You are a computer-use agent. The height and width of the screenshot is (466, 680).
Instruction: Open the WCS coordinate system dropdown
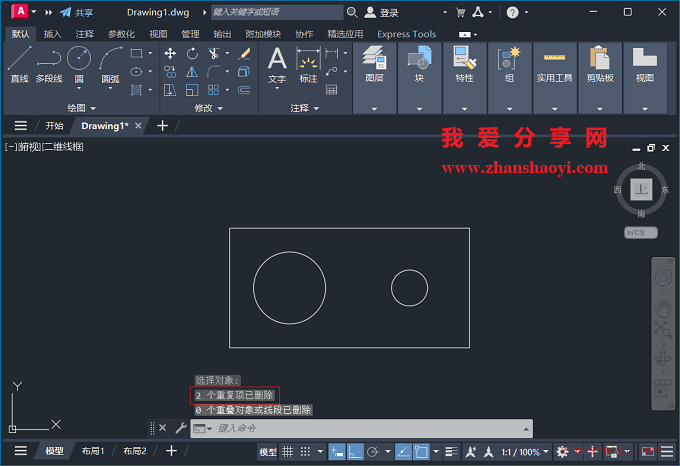click(641, 232)
